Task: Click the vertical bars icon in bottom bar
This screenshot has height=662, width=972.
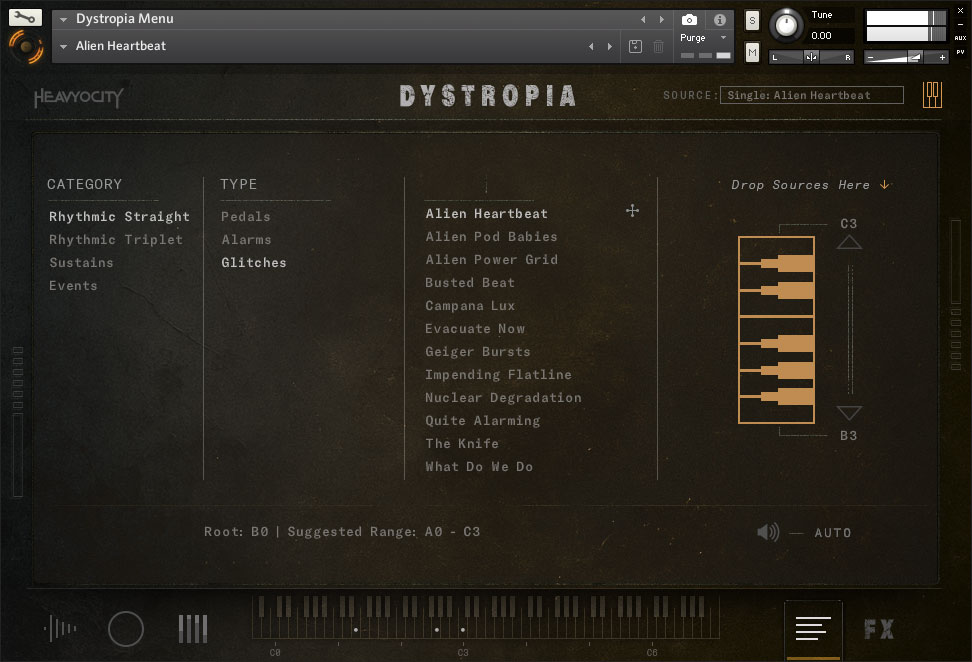Action: [193, 629]
